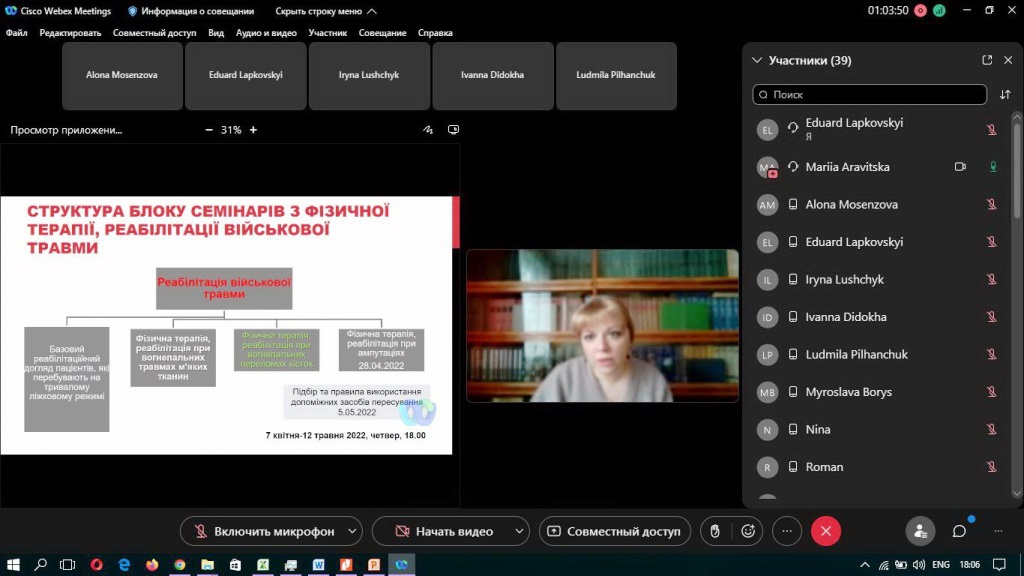This screenshot has height=576, width=1024.
Task: Click Скрыть строку меню
Action: pos(326,11)
